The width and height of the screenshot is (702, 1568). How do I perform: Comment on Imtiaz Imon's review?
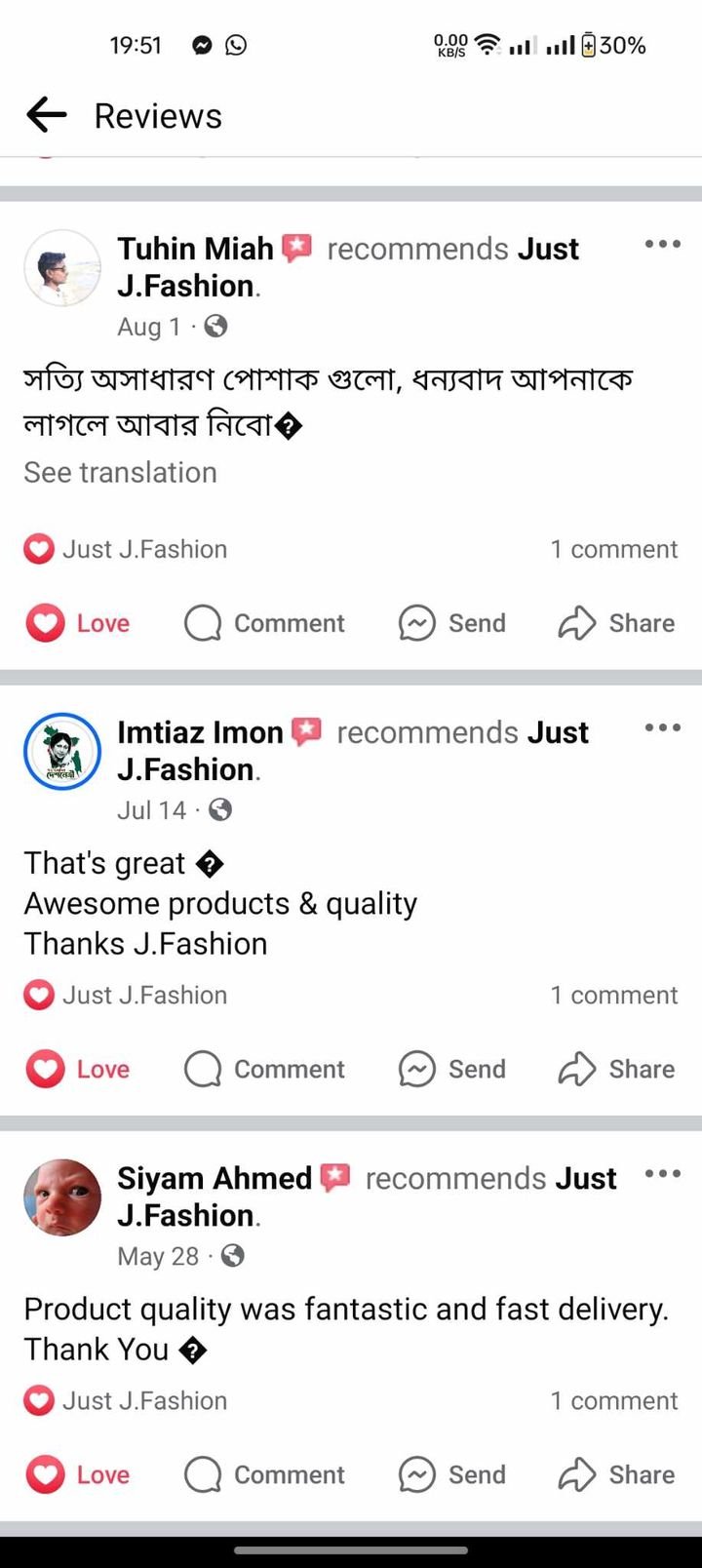(264, 1069)
